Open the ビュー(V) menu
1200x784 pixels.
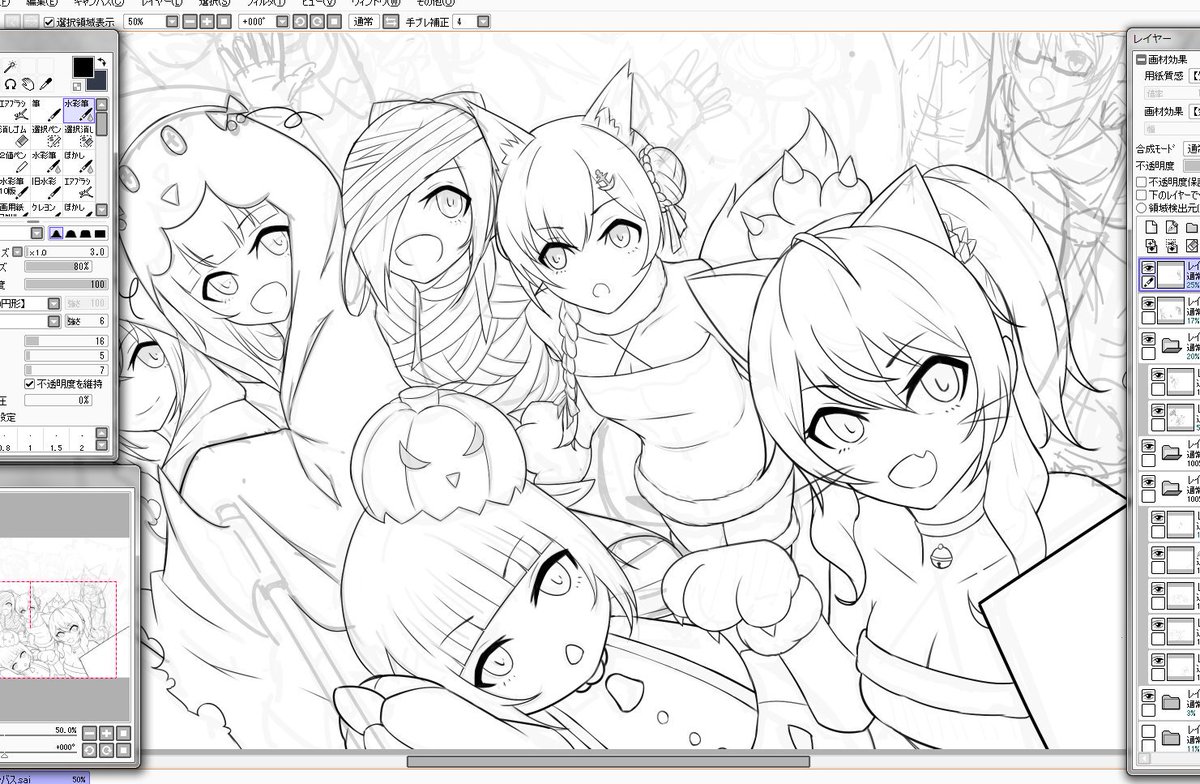tap(320, 3)
